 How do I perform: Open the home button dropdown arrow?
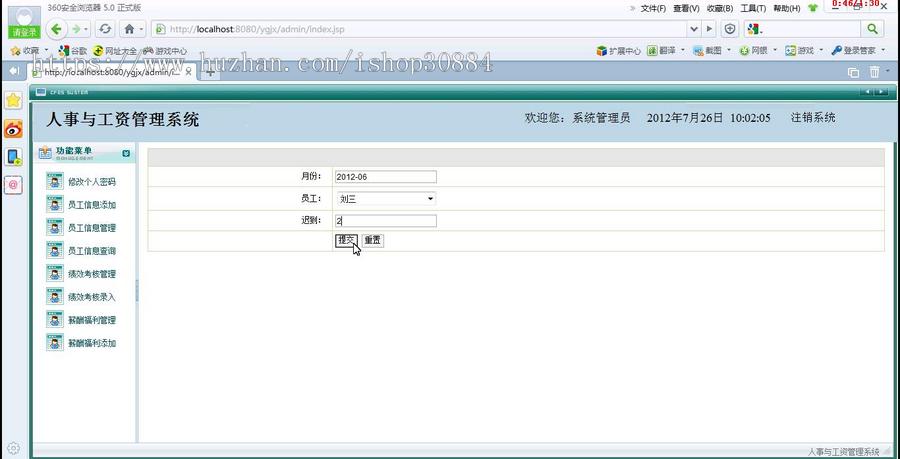(141, 29)
